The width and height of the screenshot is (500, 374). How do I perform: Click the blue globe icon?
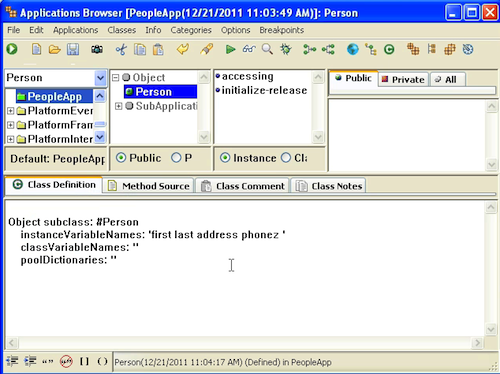[352, 49]
